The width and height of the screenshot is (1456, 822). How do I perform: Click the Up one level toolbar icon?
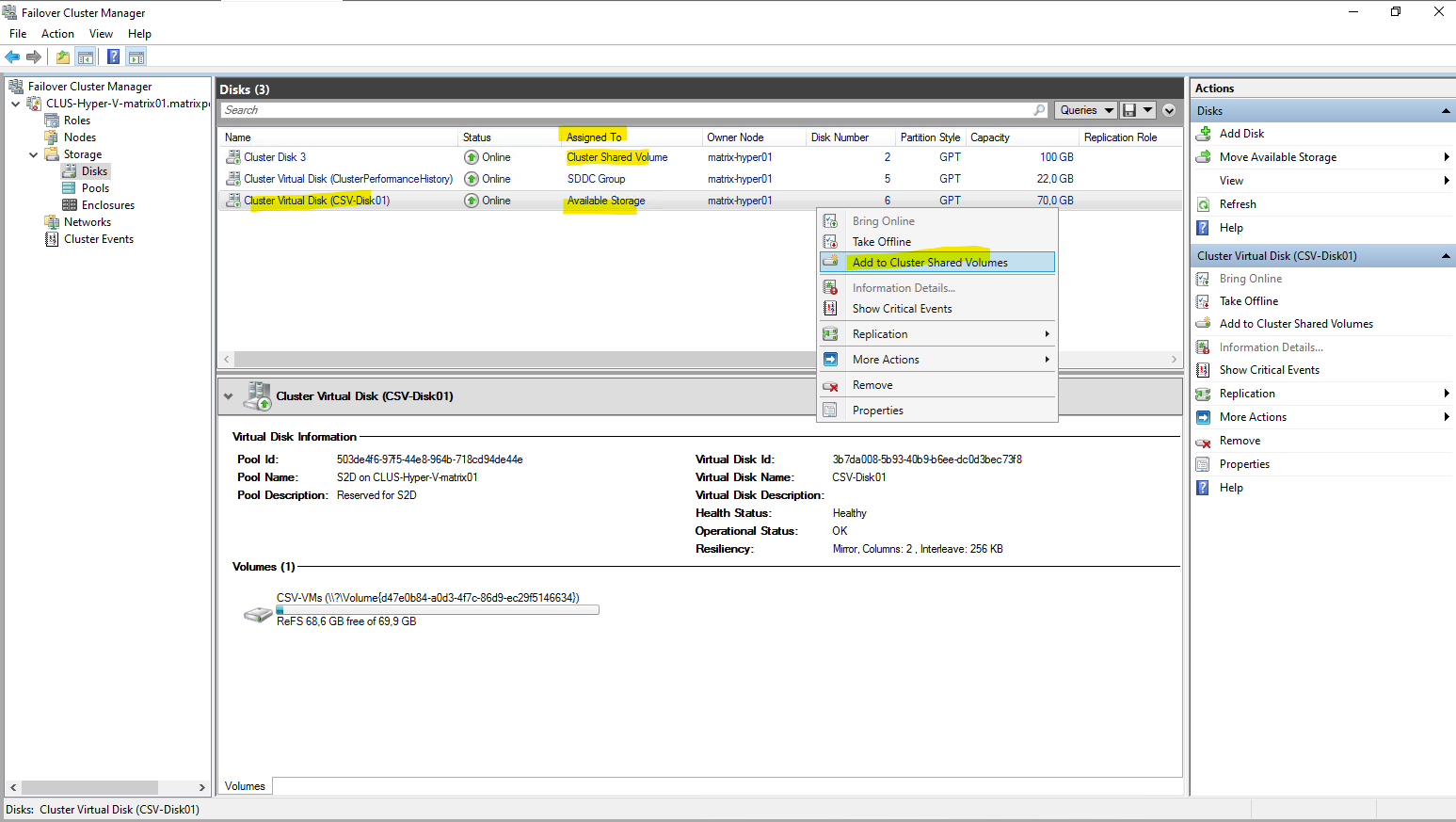[x=62, y=57]
